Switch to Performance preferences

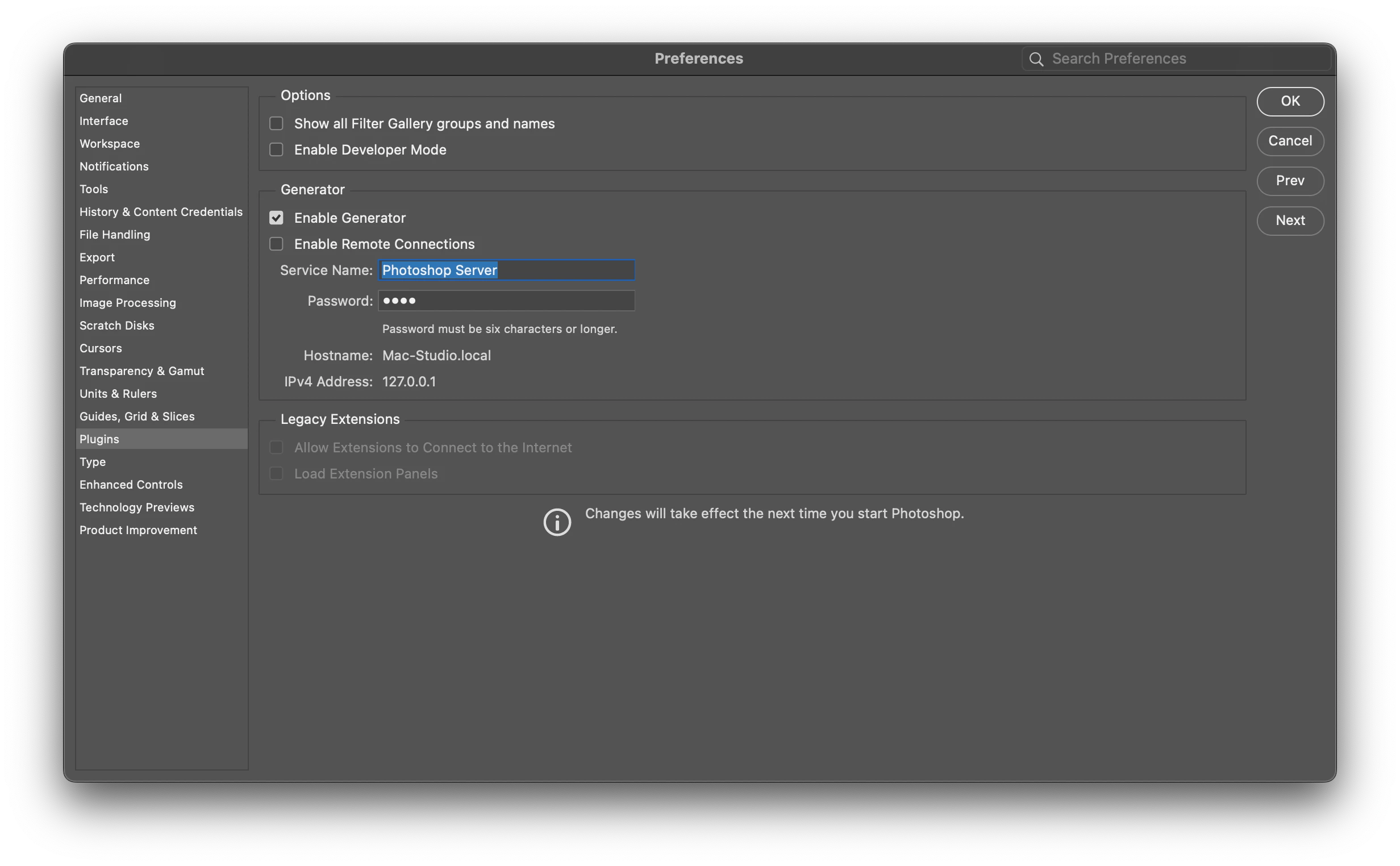click(x=115, y=280)
